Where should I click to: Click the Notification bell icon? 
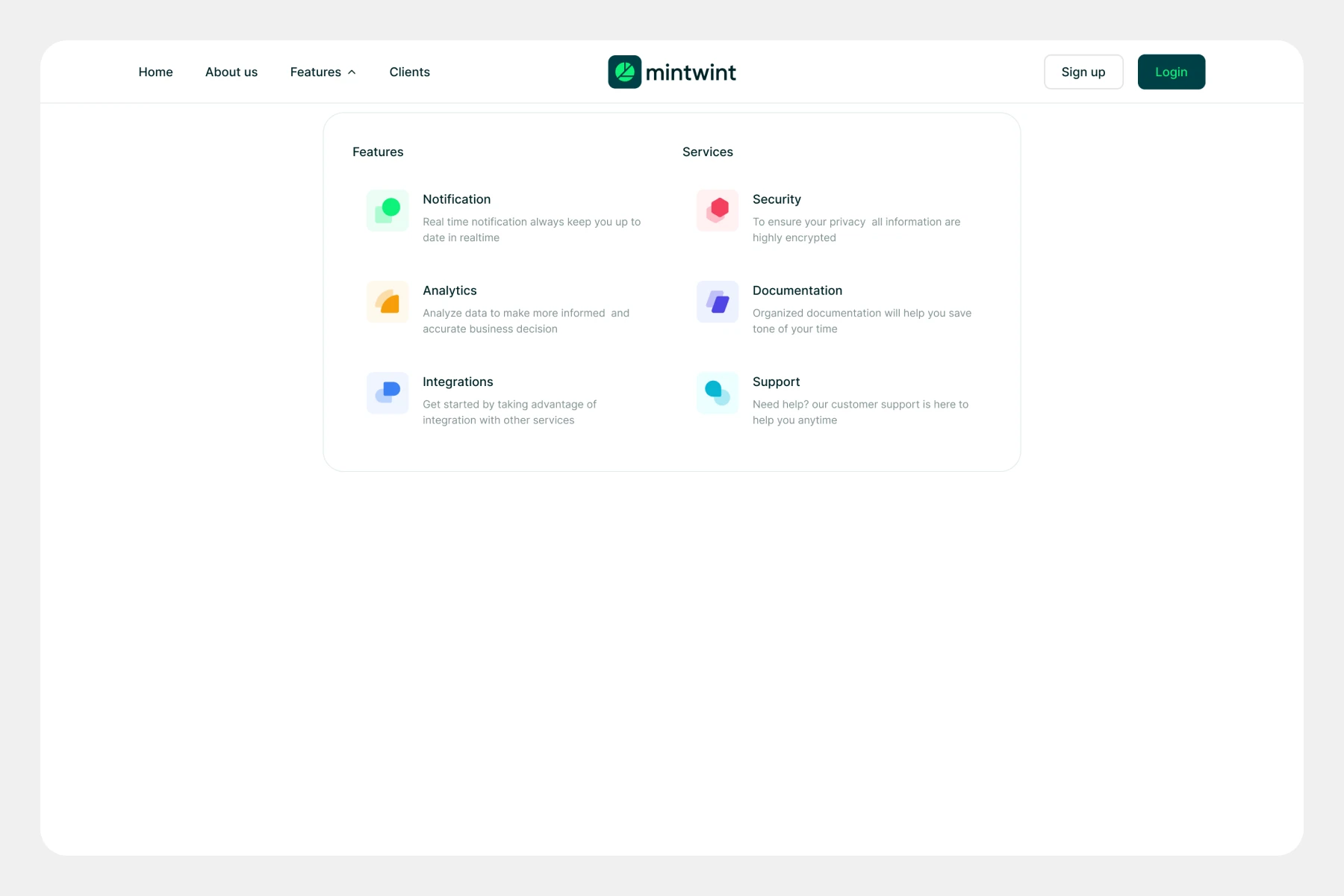387,210
